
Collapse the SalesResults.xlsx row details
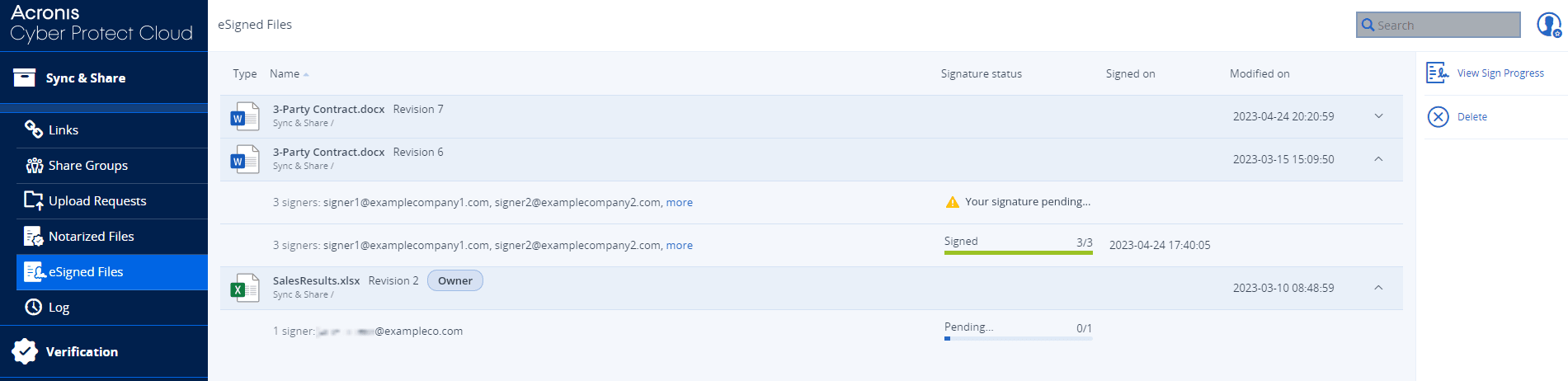pos(1378,288)
